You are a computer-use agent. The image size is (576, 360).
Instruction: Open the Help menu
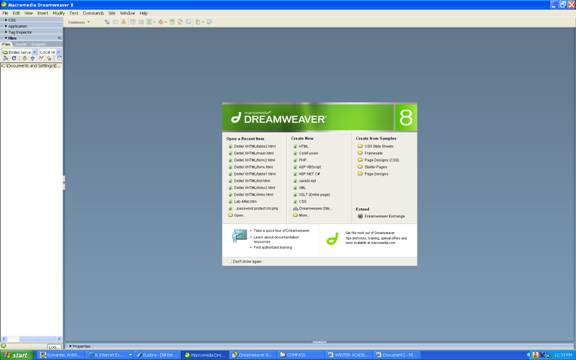click(144, 13)
